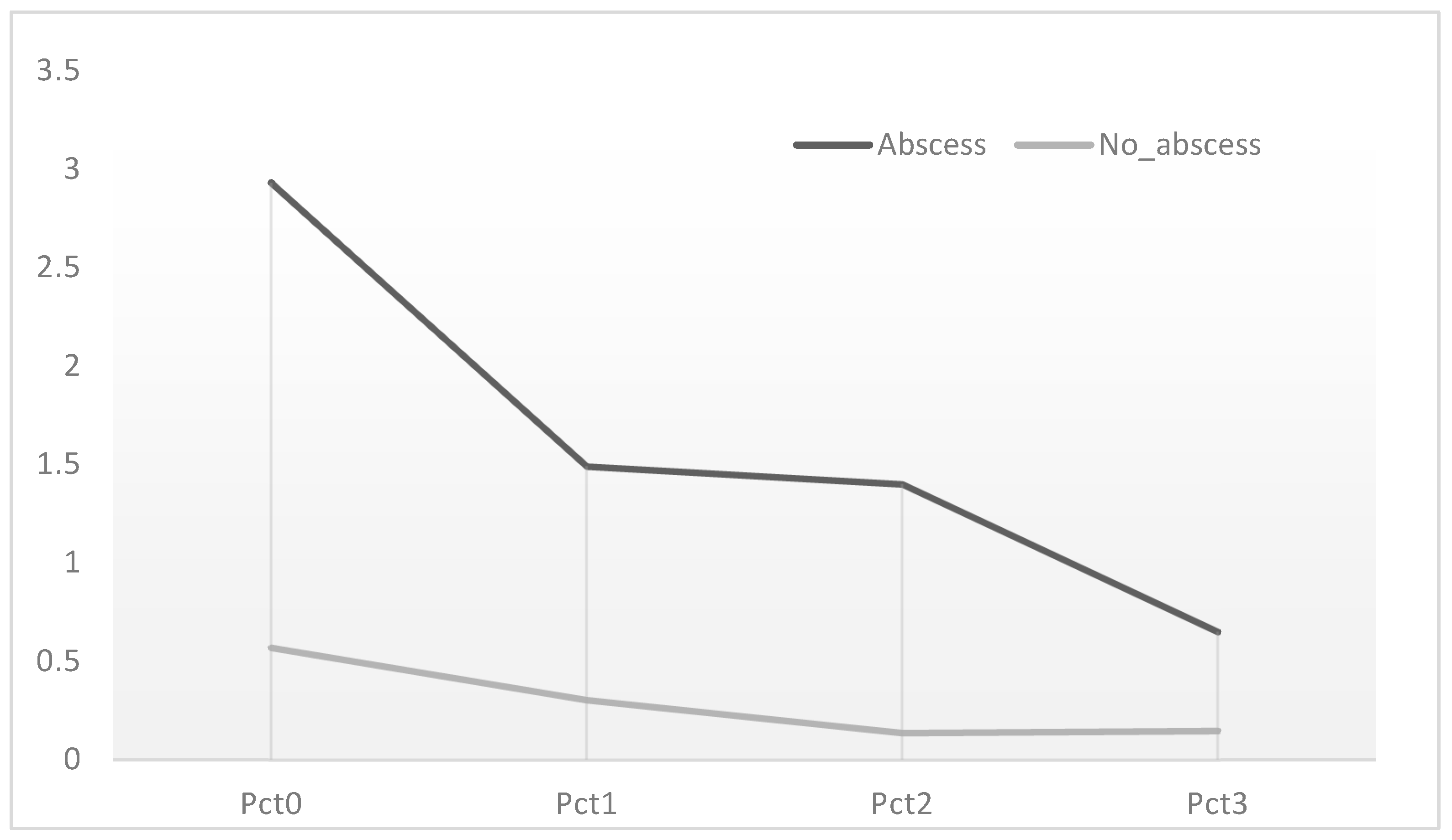Select the dark Abscess legend line swatch
This screenshot has width=1452, height=840.
click(x=832, y=145)
